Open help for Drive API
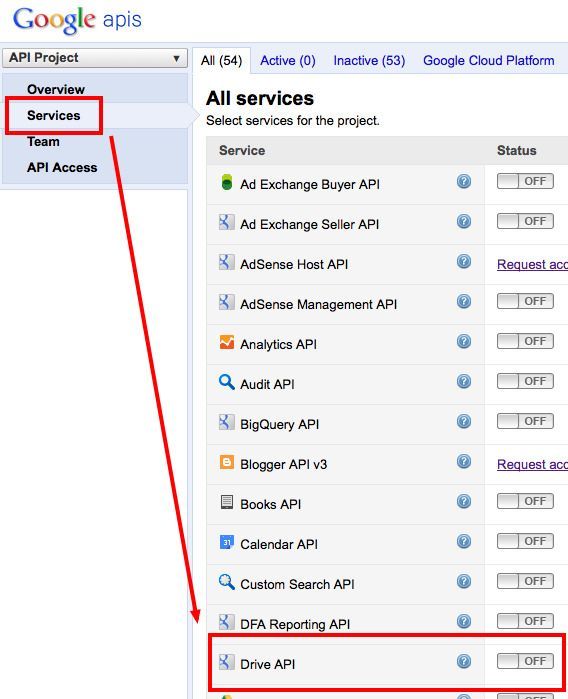This screenshot has height=699, width=568. [464, 661]
